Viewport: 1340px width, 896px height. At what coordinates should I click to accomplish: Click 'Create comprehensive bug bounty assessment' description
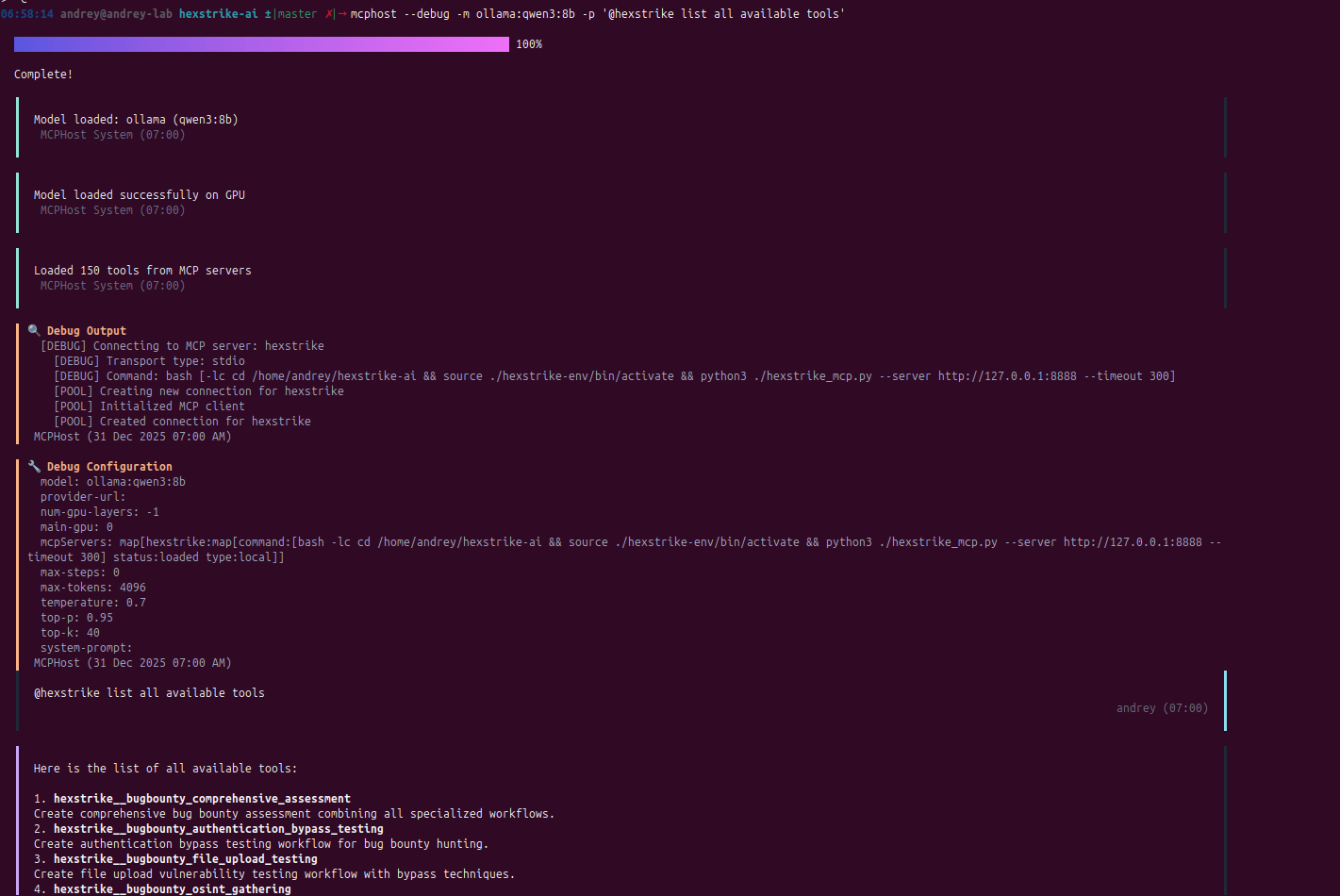pyautogui.click(x=294, y=814)
